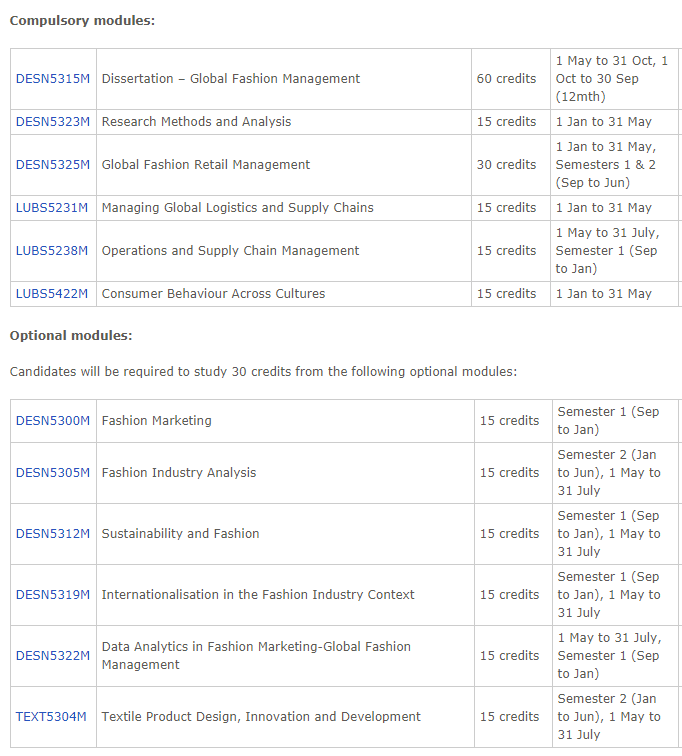Click 'Consumer Behaviour Across Cultures' title text
The height and width of the screenshot is (756, 682).
click(x=213, y=294)
